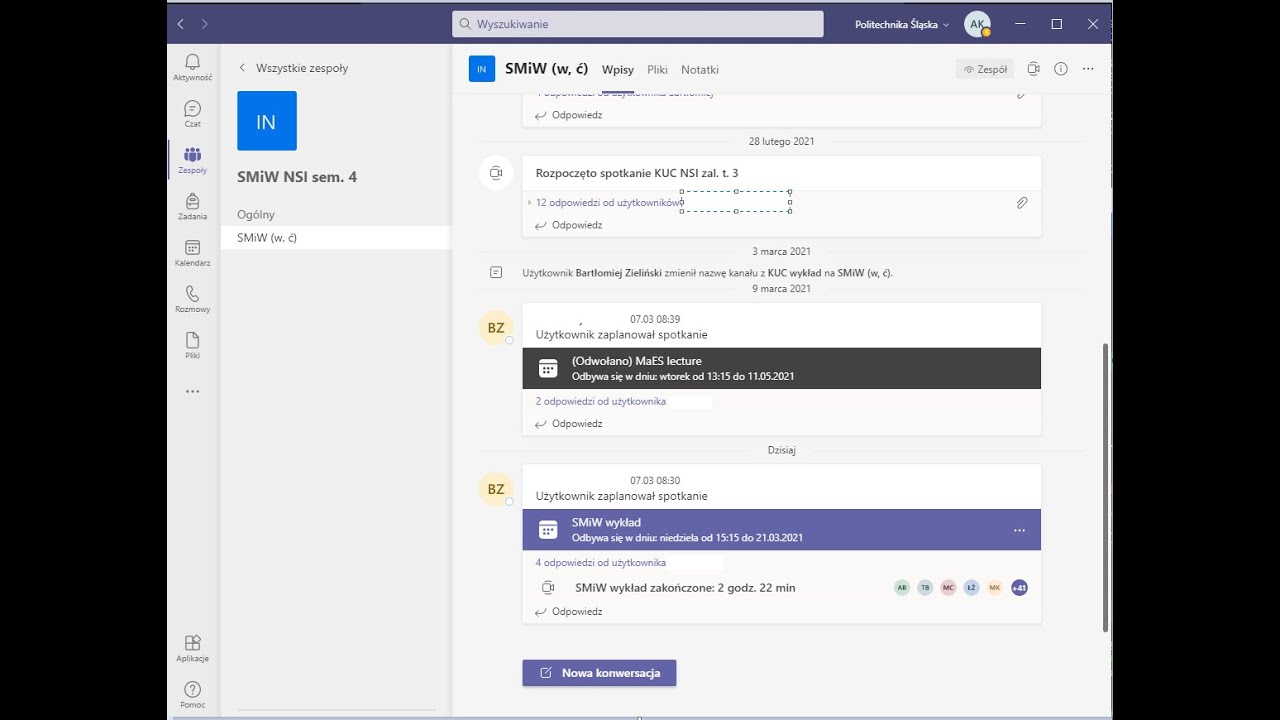Expand 2 odpowiedzi under the MaES lecture
The width and height of the screenshot is (1280, 720).
tap(600, 401)
